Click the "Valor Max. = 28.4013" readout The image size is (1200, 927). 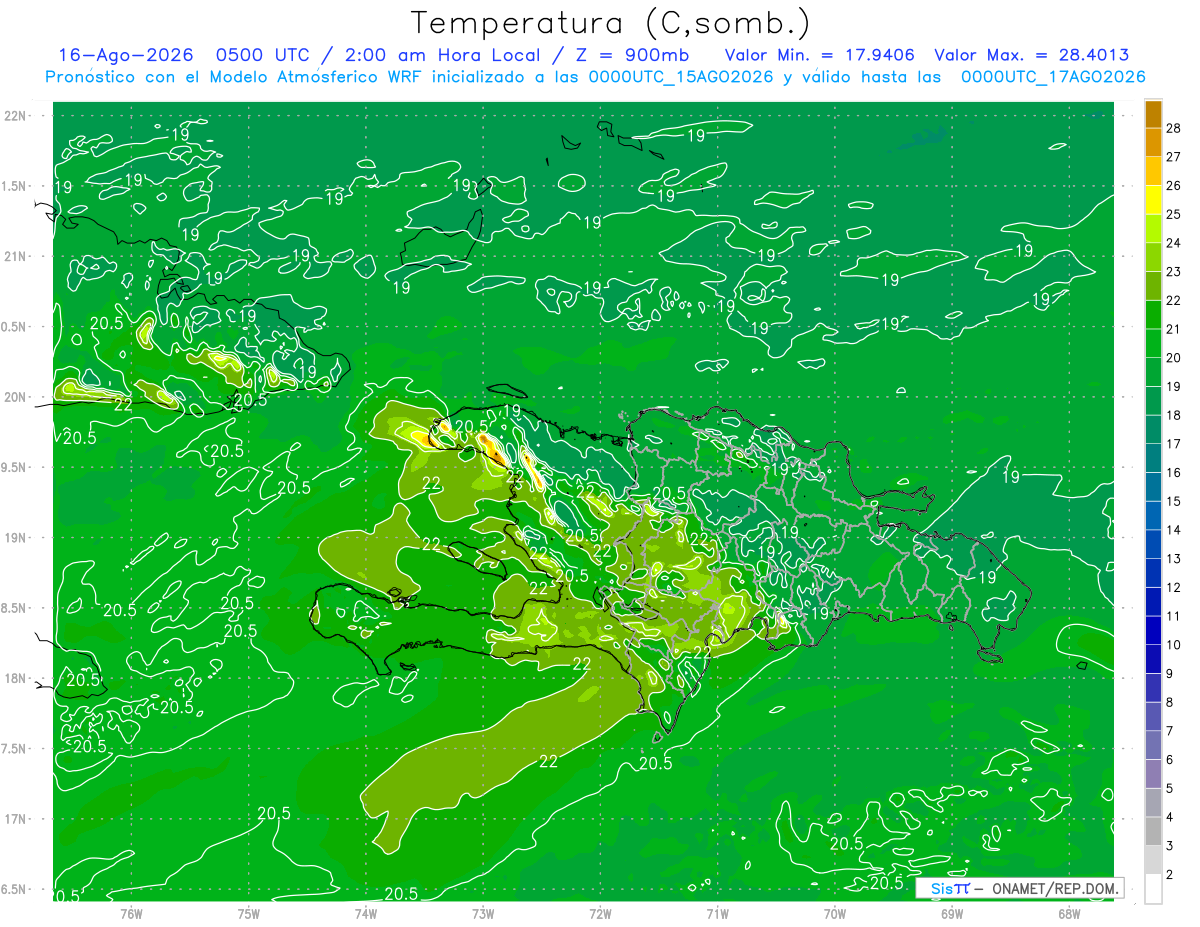pyautogui.click(x=1032, y=55)
